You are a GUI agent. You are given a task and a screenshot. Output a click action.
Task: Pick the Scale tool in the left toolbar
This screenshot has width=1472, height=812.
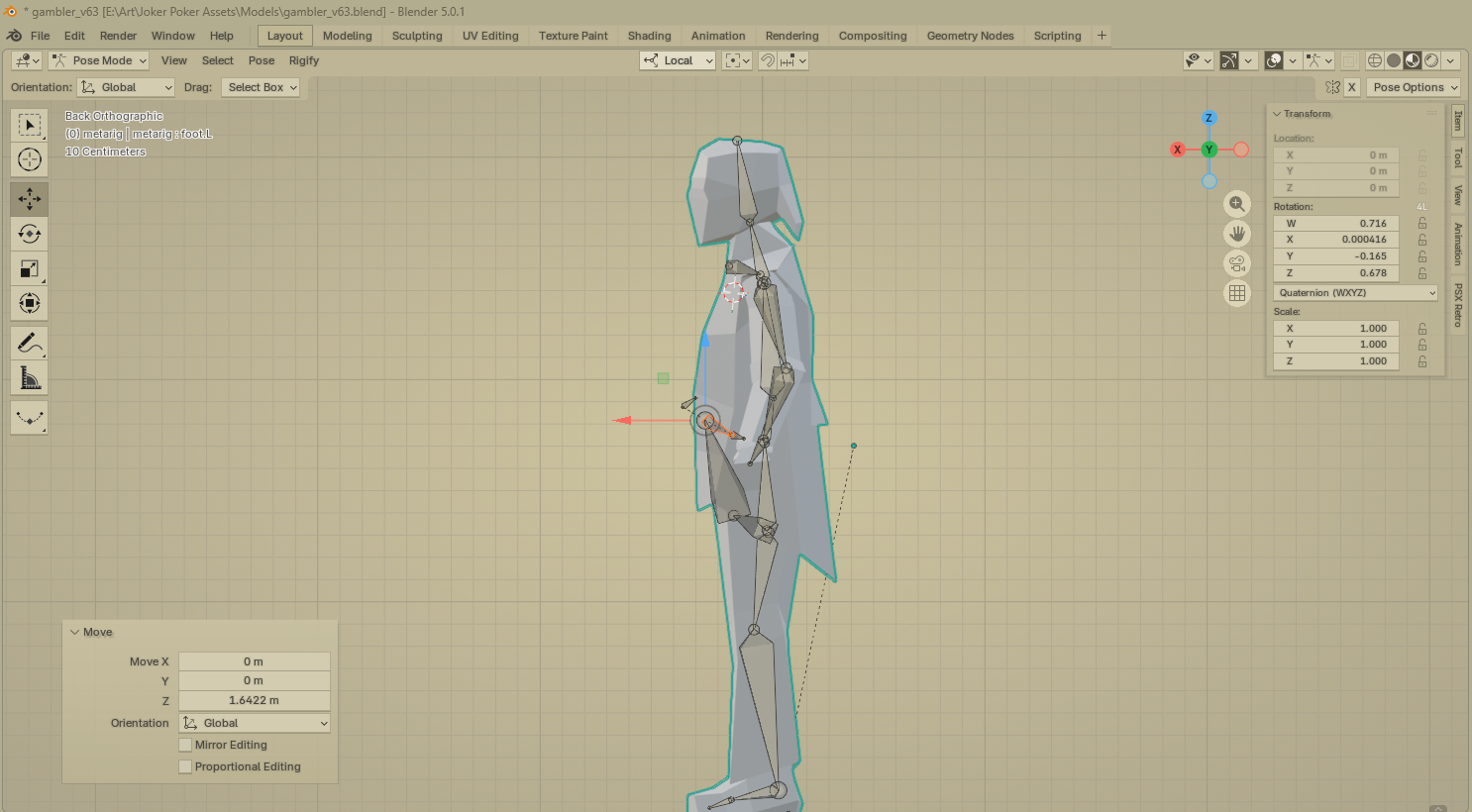pos(30,268)
